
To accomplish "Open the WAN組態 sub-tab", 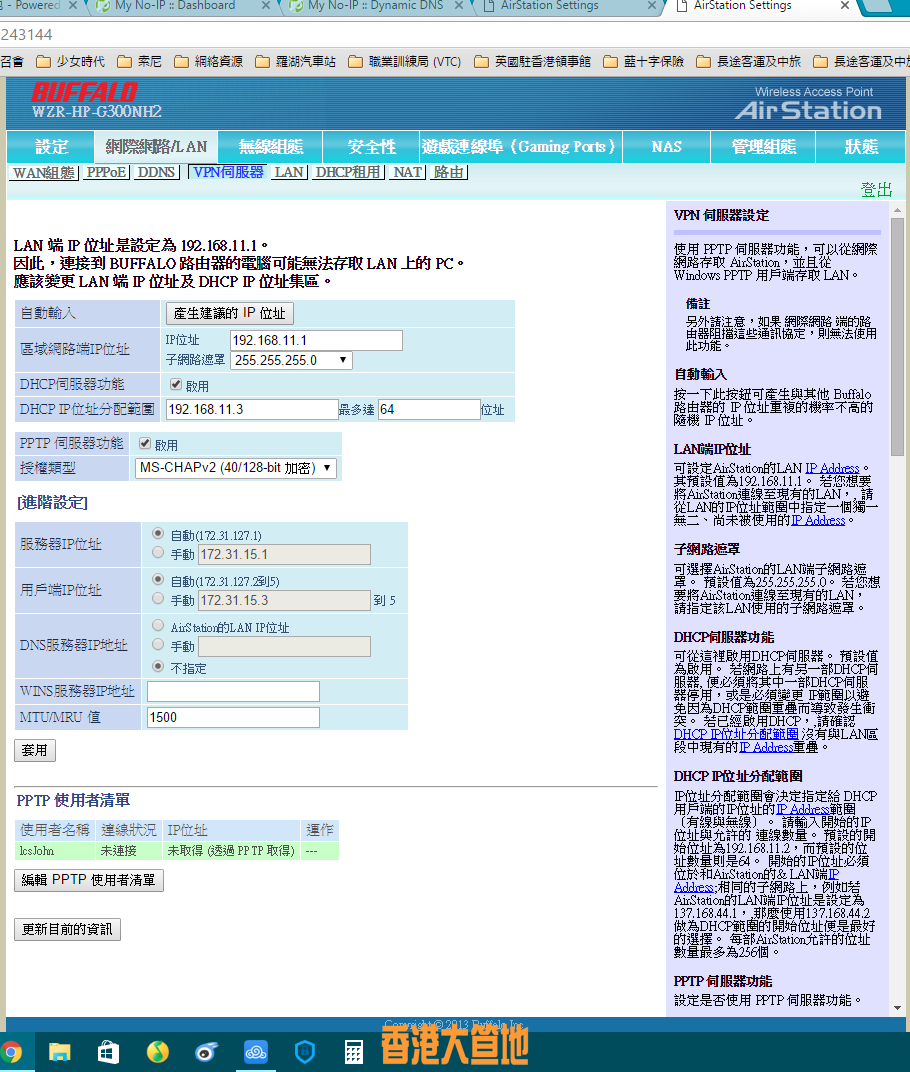I will pos(44,172).
